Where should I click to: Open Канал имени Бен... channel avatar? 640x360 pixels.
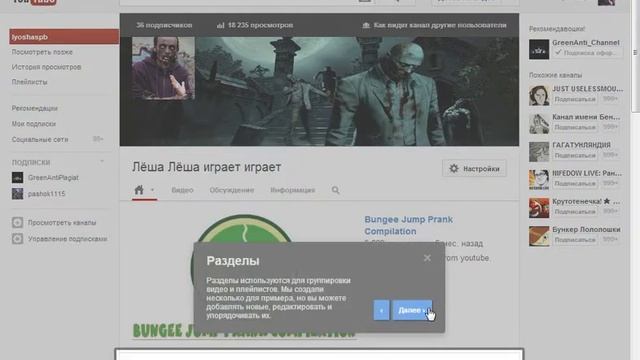539,124
